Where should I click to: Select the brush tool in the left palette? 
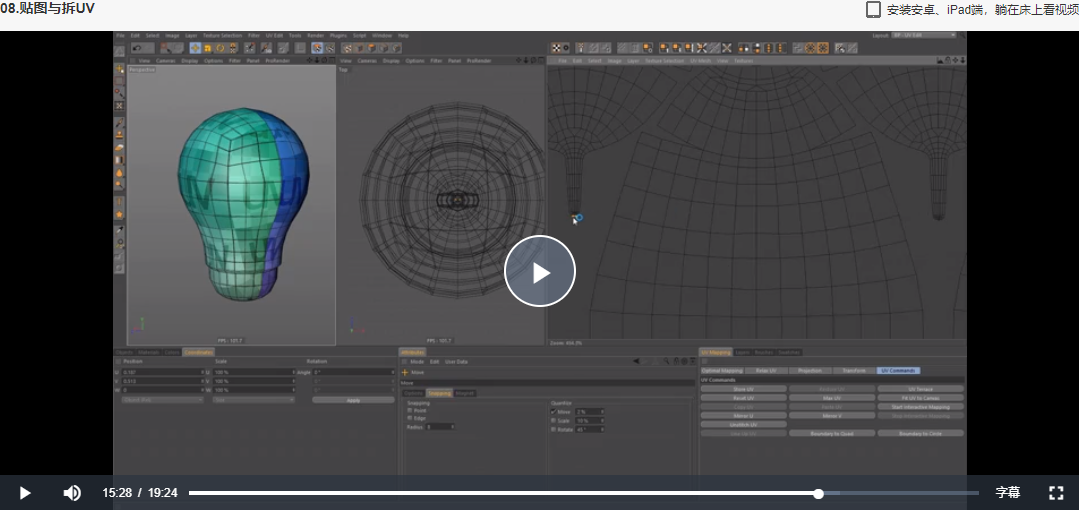point(119,123)
